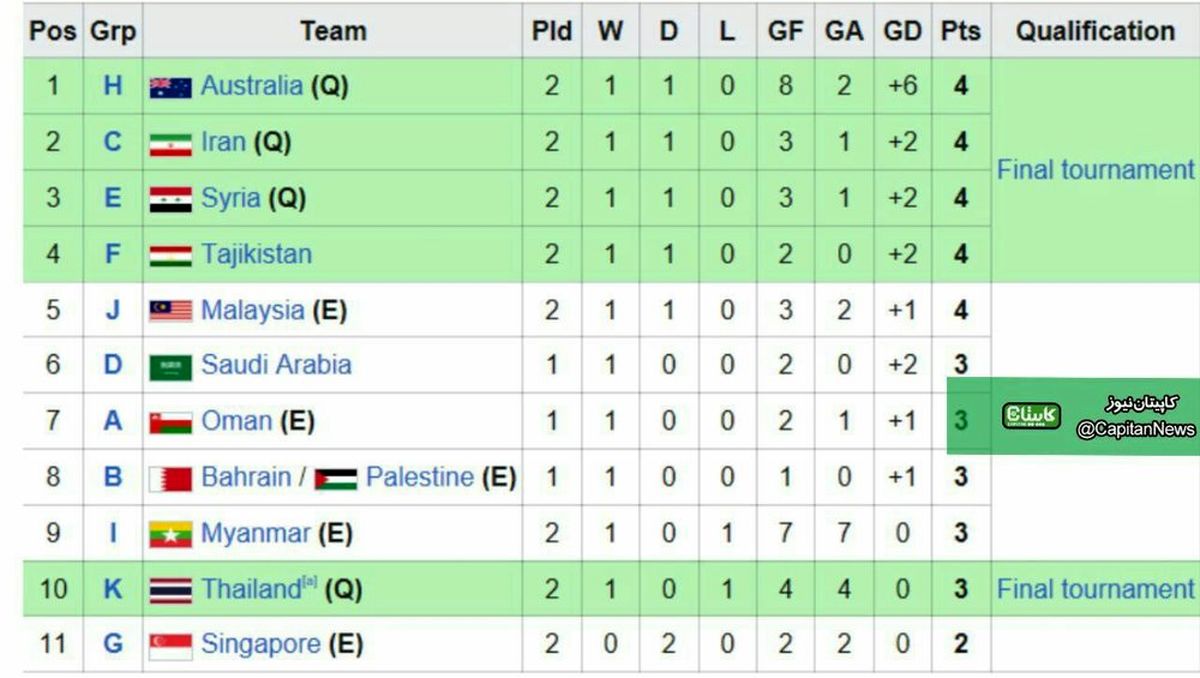Click the Pts column header
The height and width of the screenshot is (678, 1200).
960,31
